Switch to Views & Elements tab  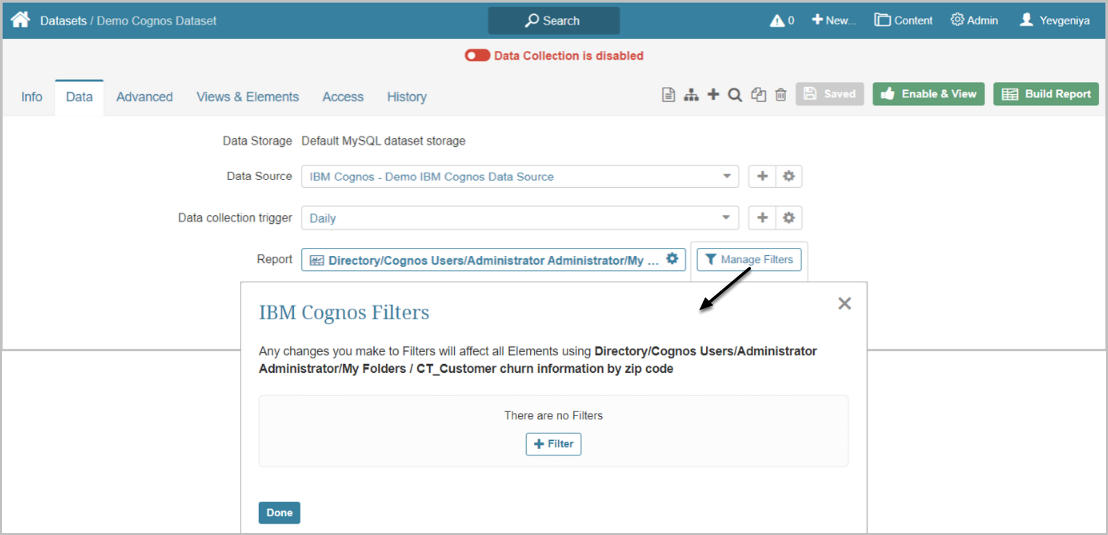click(x=247, y=97)
